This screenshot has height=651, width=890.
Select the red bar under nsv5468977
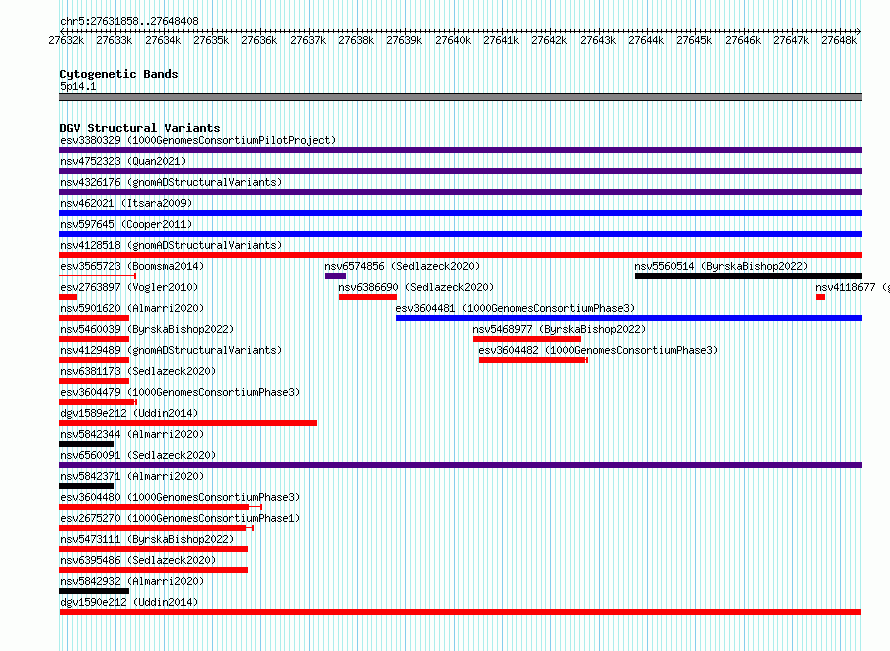tap(527, 339)
